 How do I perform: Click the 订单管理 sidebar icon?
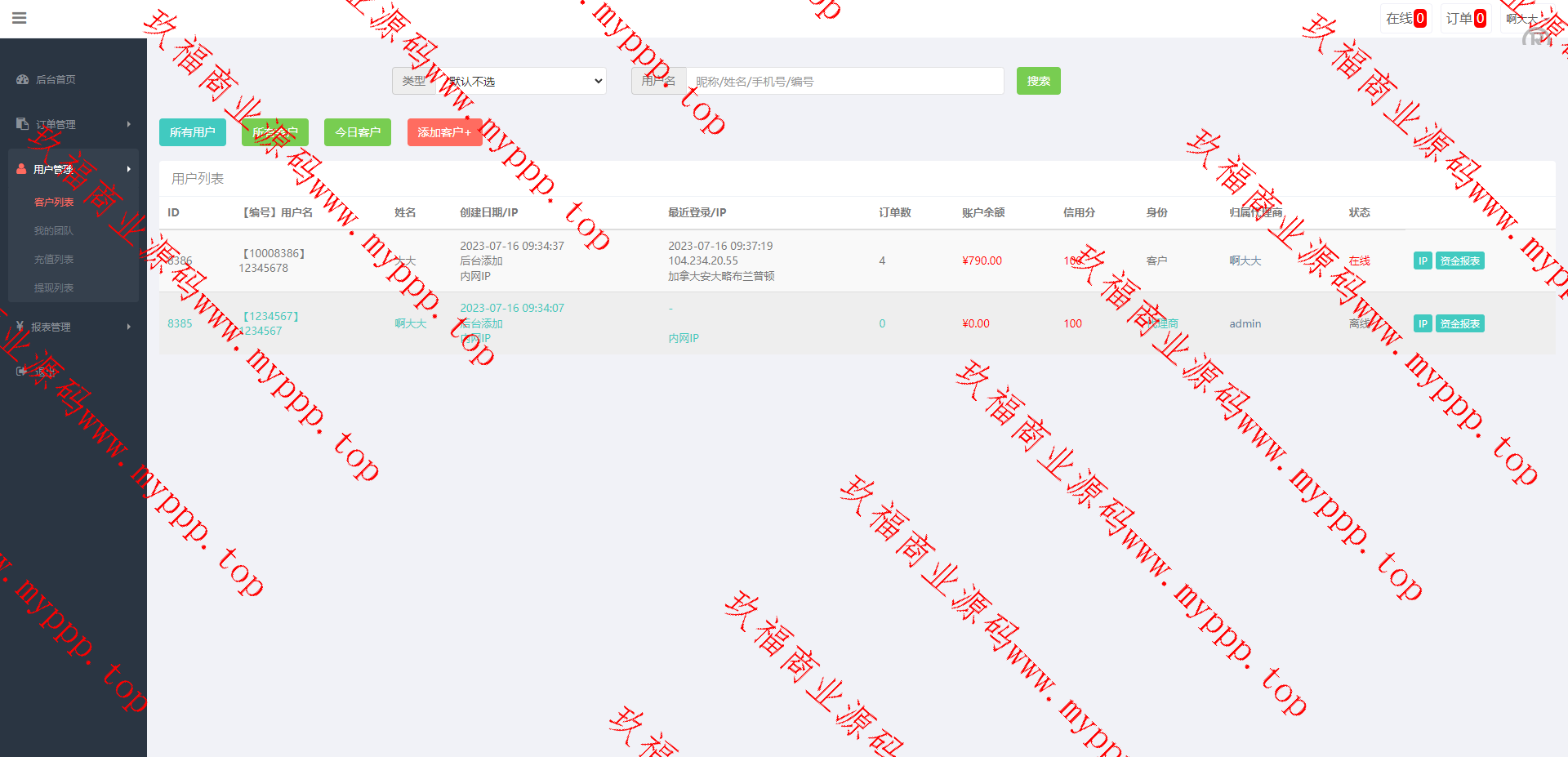click(22, 124)
